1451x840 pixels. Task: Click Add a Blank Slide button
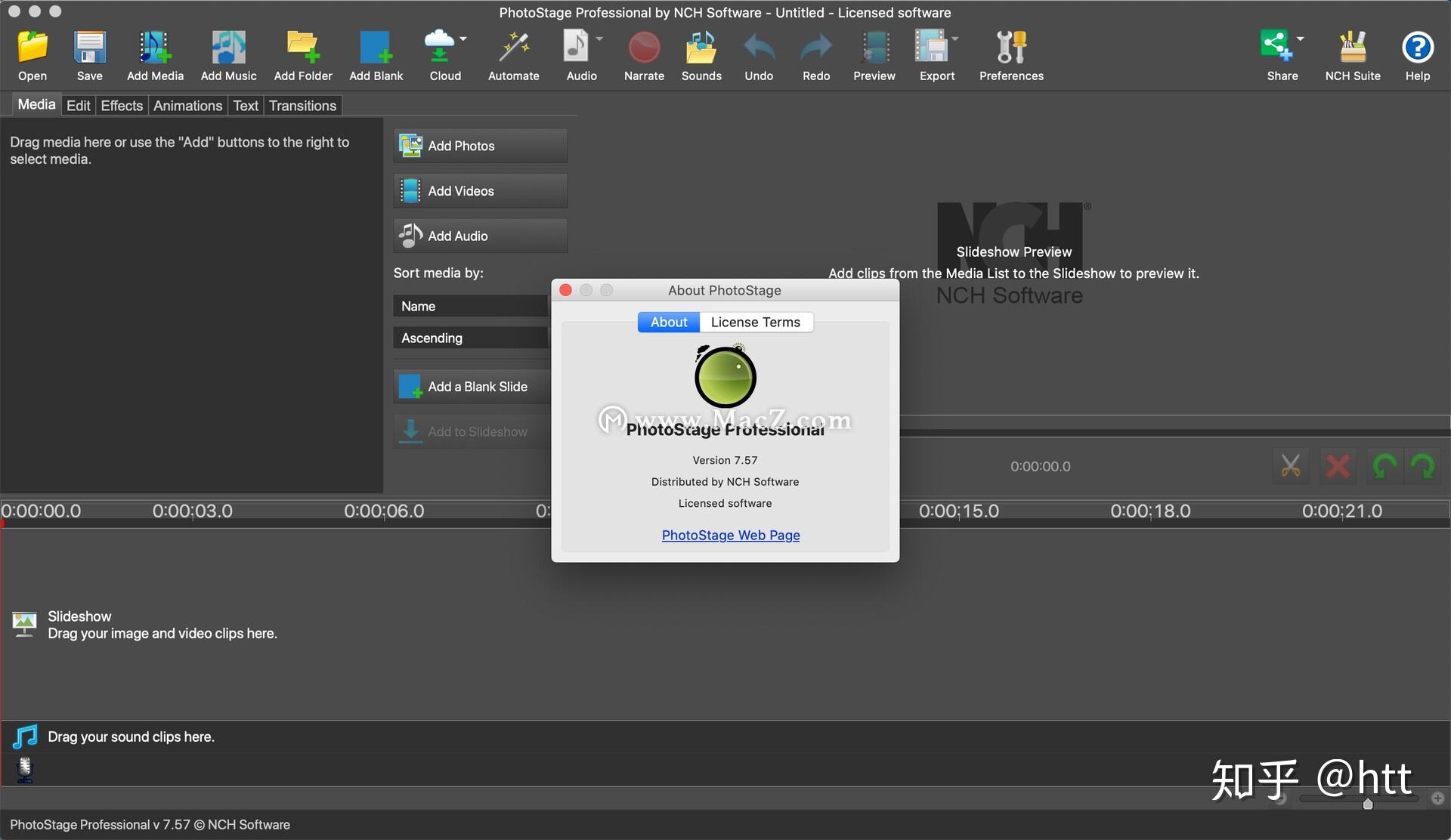(472, 387)
